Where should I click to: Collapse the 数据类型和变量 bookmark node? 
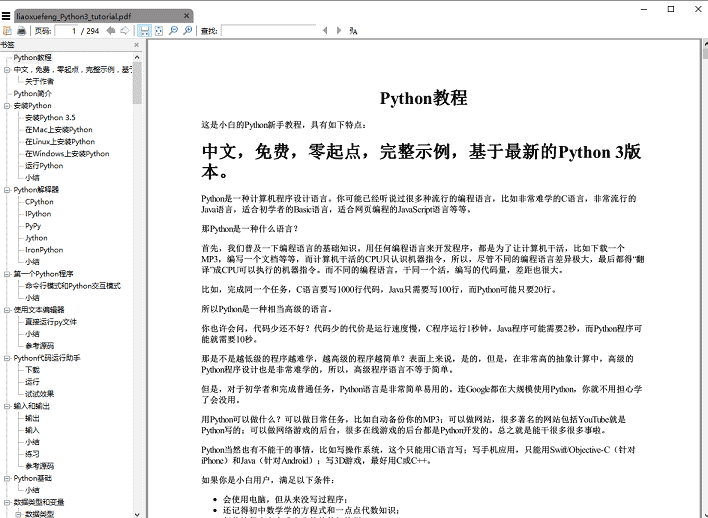7,502
